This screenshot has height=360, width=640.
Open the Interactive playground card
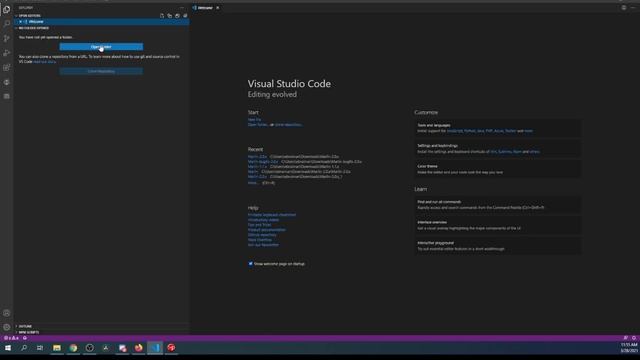(498, 246)
